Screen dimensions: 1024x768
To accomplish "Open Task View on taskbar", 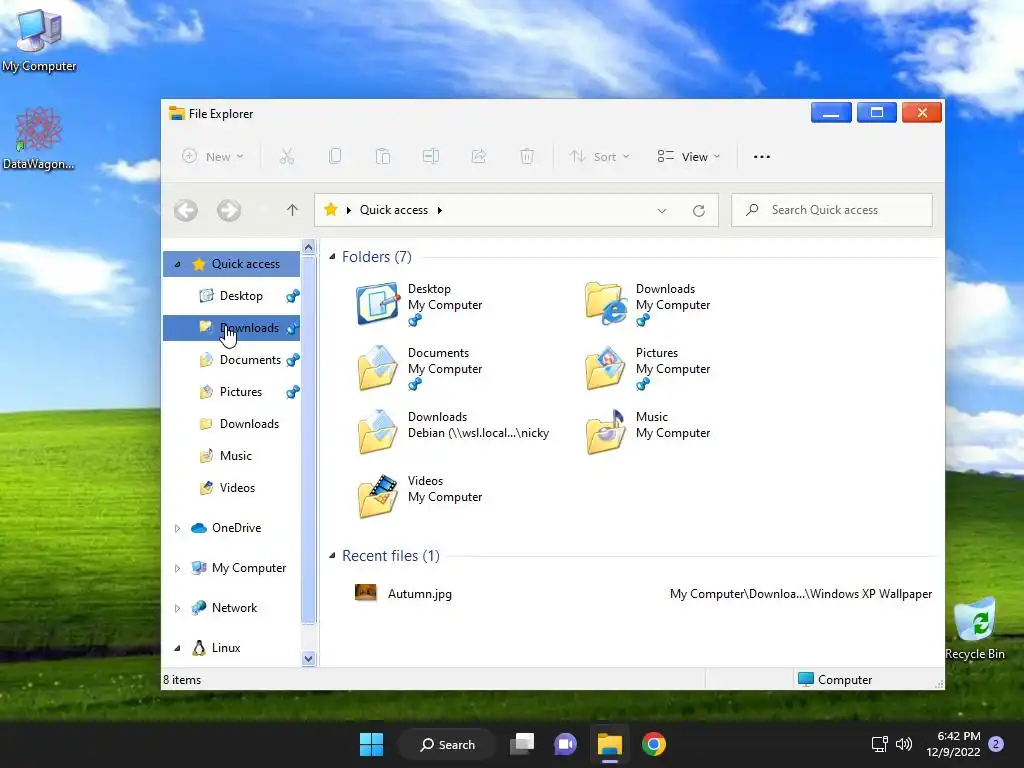I will (522, 744).
